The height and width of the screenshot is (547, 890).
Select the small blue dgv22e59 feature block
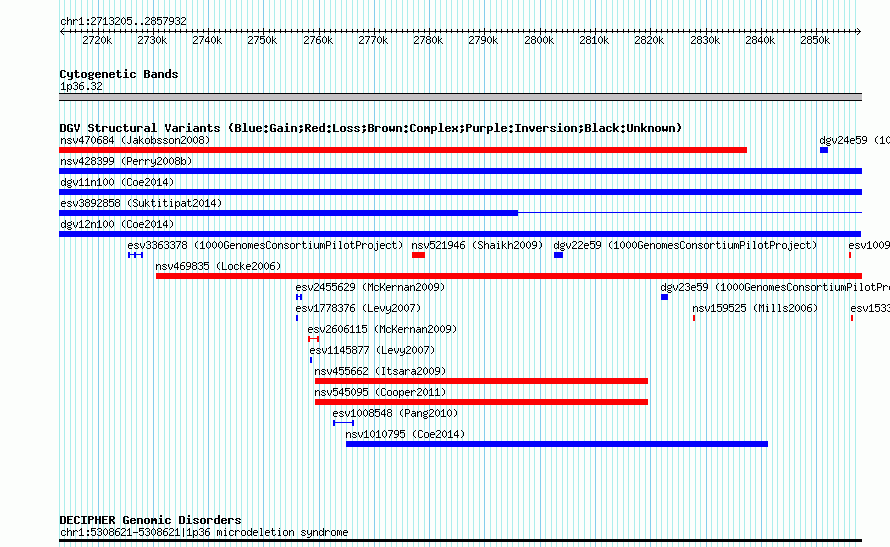(x=559, y=255)
